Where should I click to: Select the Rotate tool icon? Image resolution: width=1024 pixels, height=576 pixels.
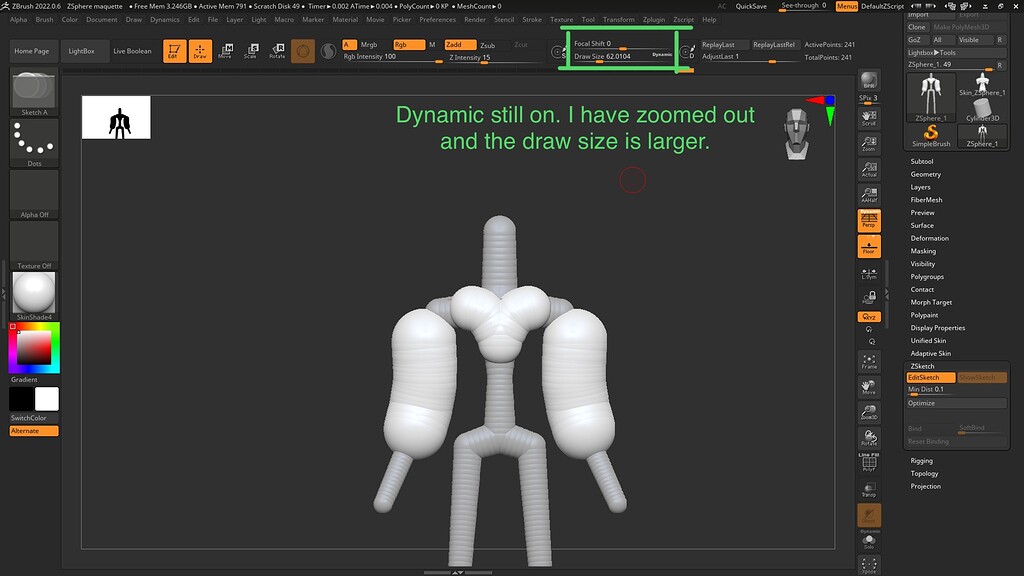(278, 50)
